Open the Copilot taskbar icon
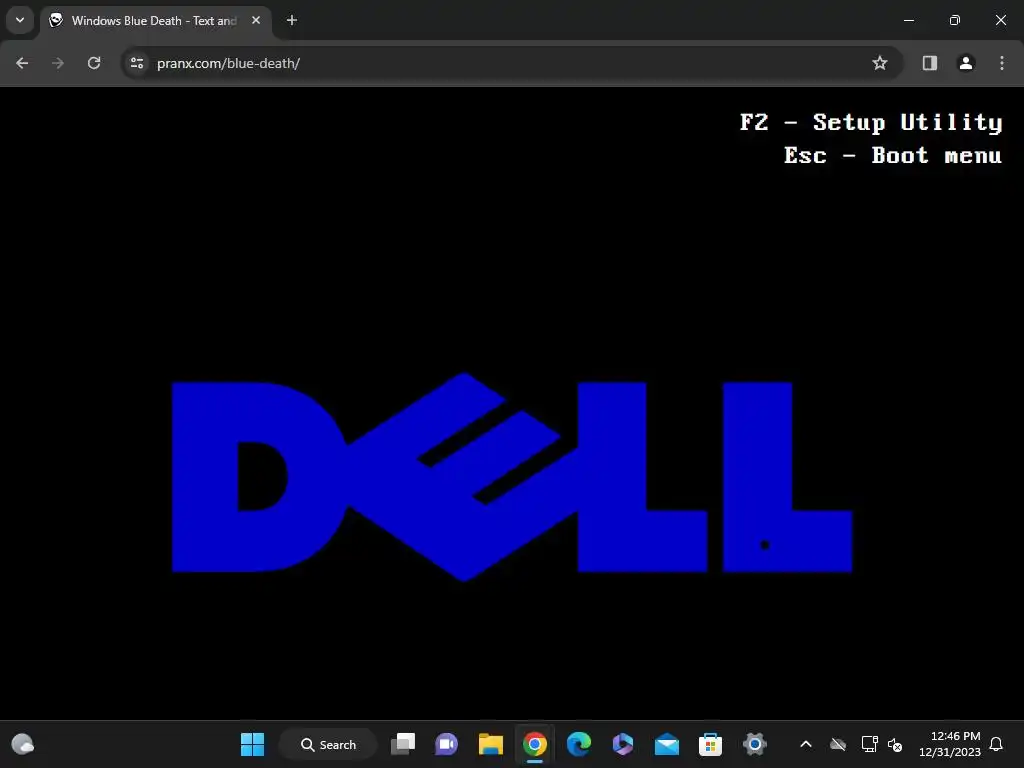This screenshot has height=768, width=1024. (622, 744)
